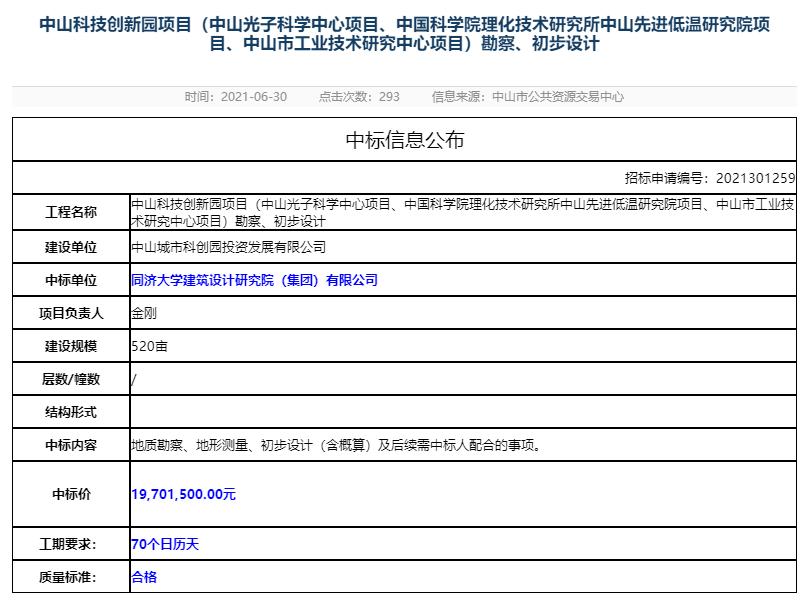The width and height of the screenshot is (807, 609).
Task: Select the 中标单位 row label cell
Action: pos(71,280)
